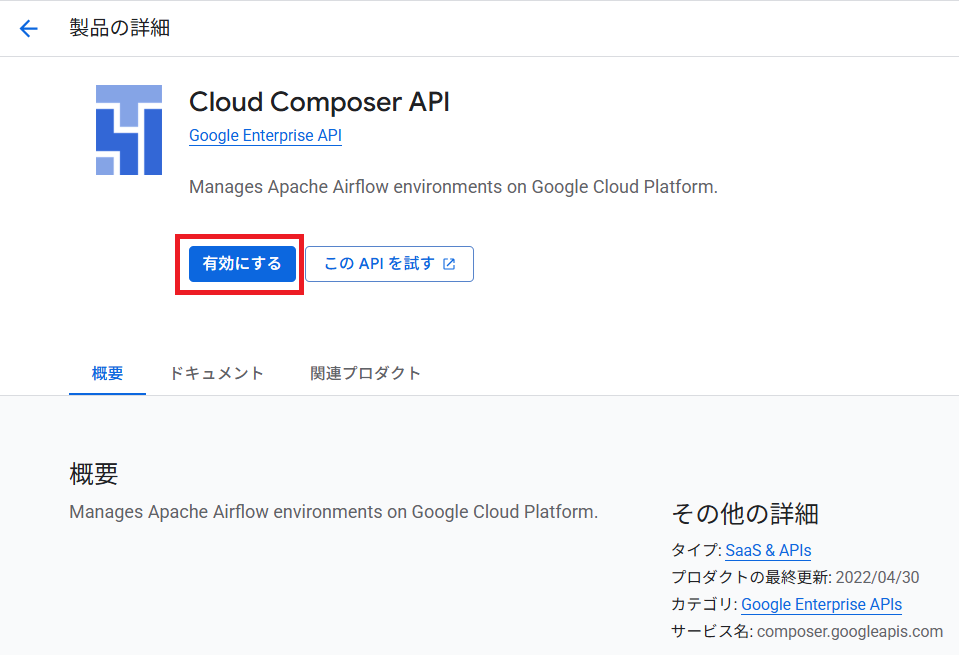Click the Cloud Composer product logo

[x=129, y=130]
